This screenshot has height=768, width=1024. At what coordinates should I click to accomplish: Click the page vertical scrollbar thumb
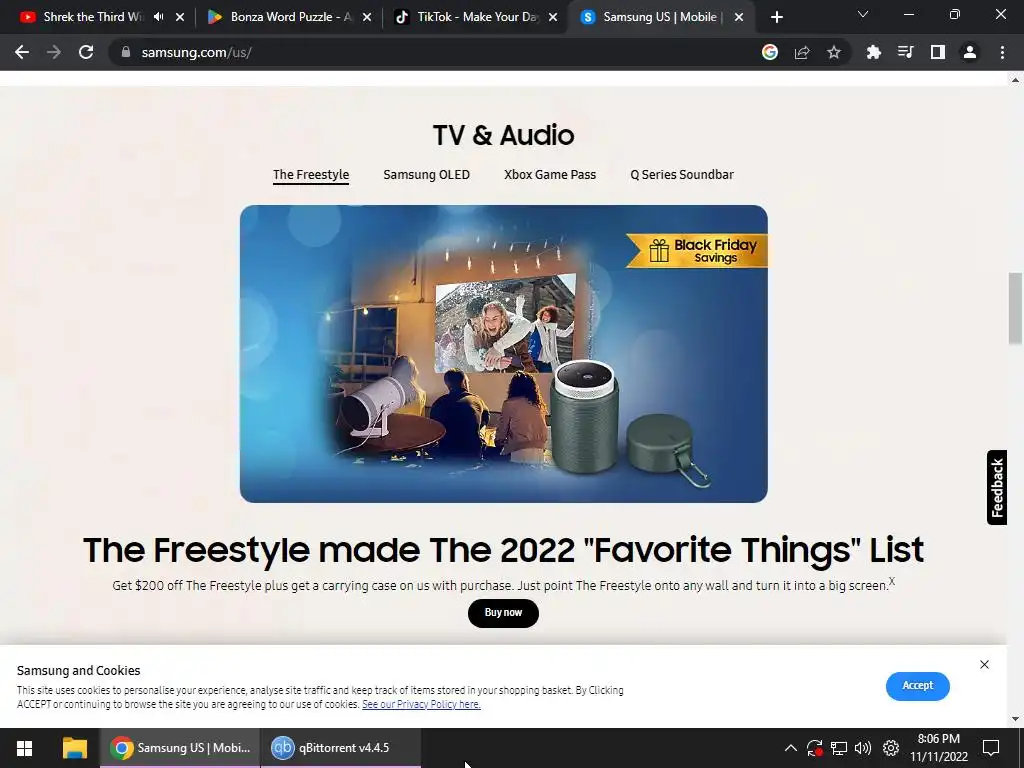click(1015, 308)
